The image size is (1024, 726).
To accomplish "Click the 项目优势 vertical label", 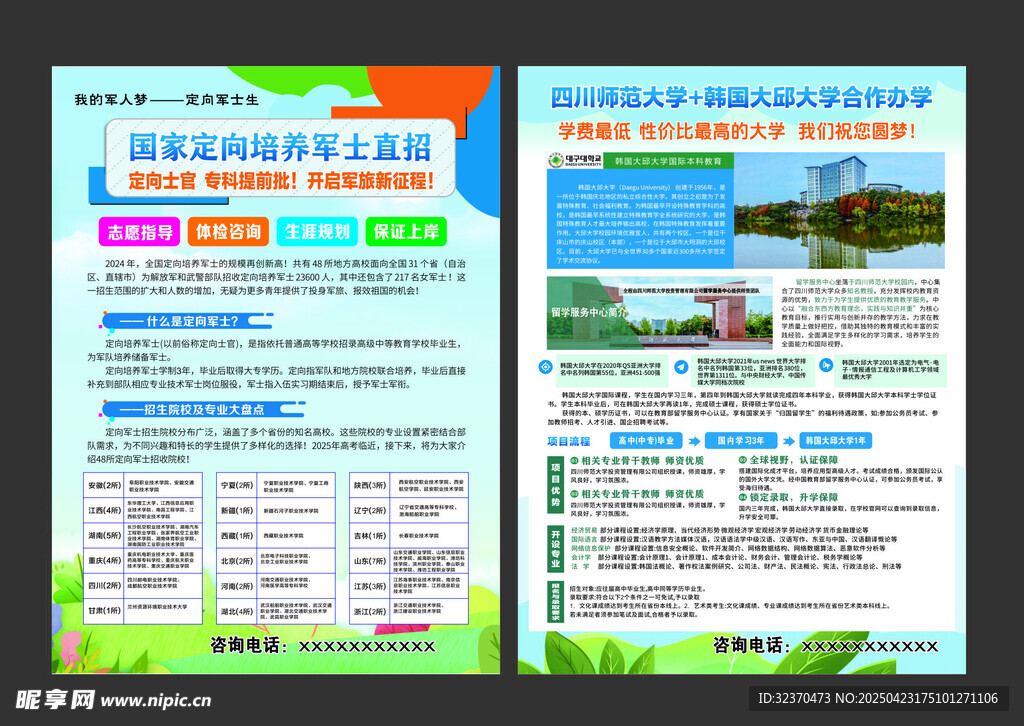I will (x=555, y=484).
